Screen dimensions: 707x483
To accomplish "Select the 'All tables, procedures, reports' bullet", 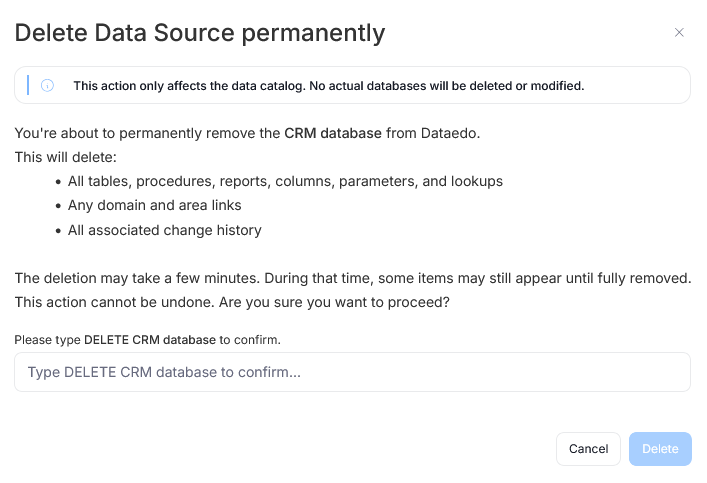I will tap(285, 181).
